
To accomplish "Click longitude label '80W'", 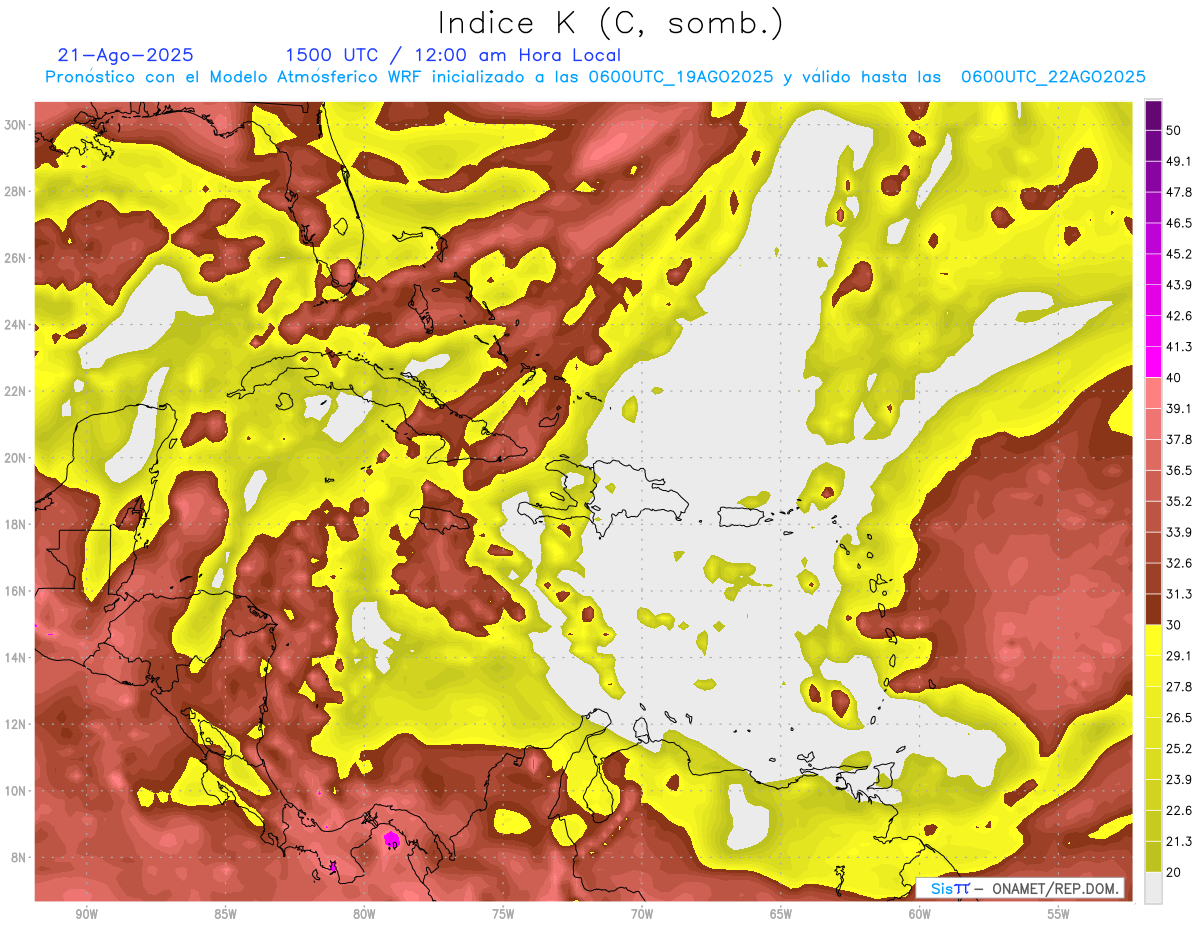I will pyautogui.click(x=364, y=914).
